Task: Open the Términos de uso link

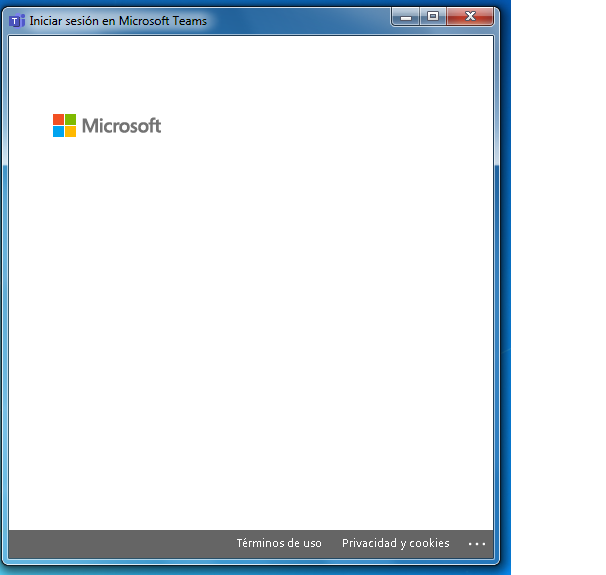Action: coord(279,543)
